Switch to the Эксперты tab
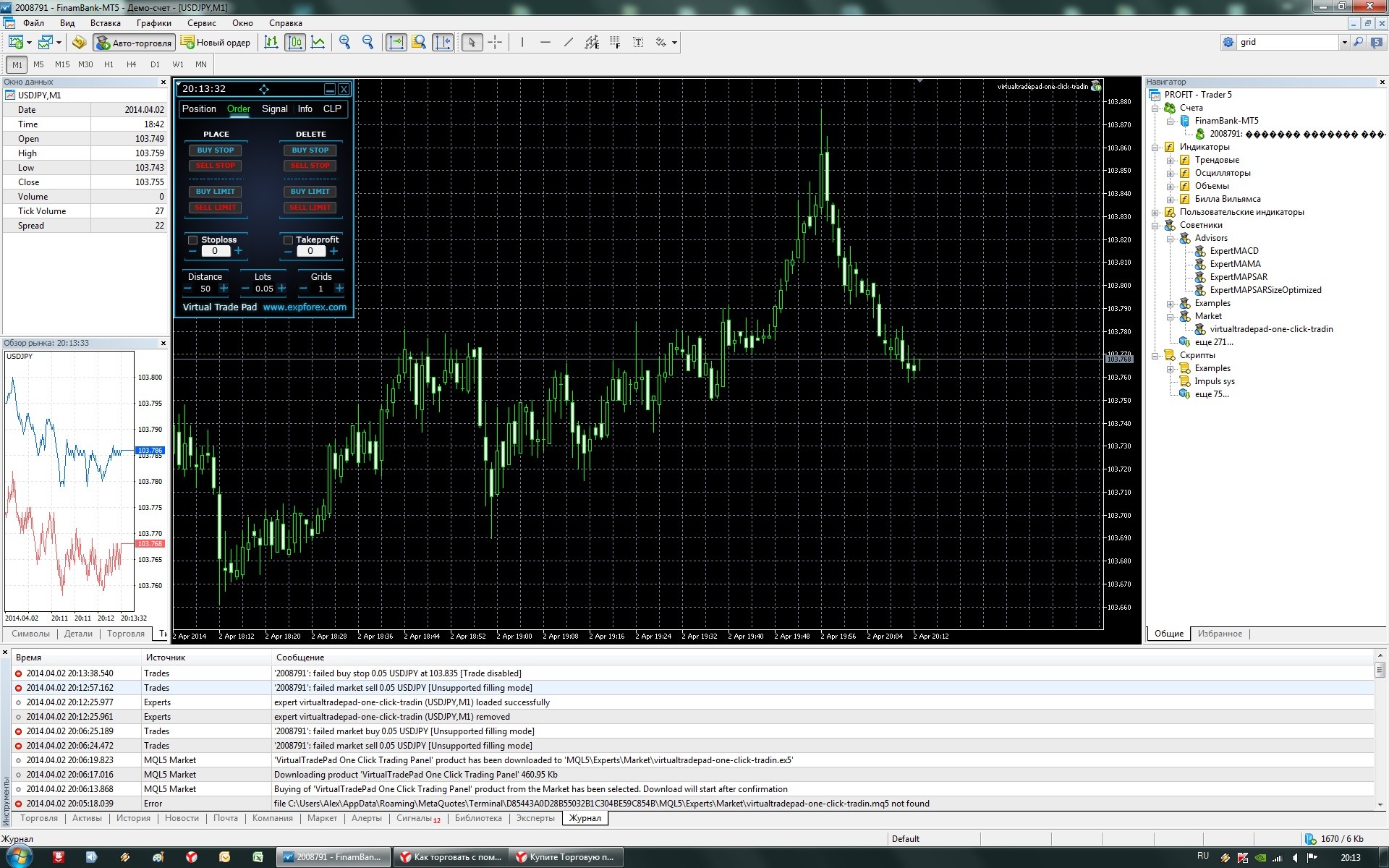Screen dimensions: 1389x868 point(535,818)
